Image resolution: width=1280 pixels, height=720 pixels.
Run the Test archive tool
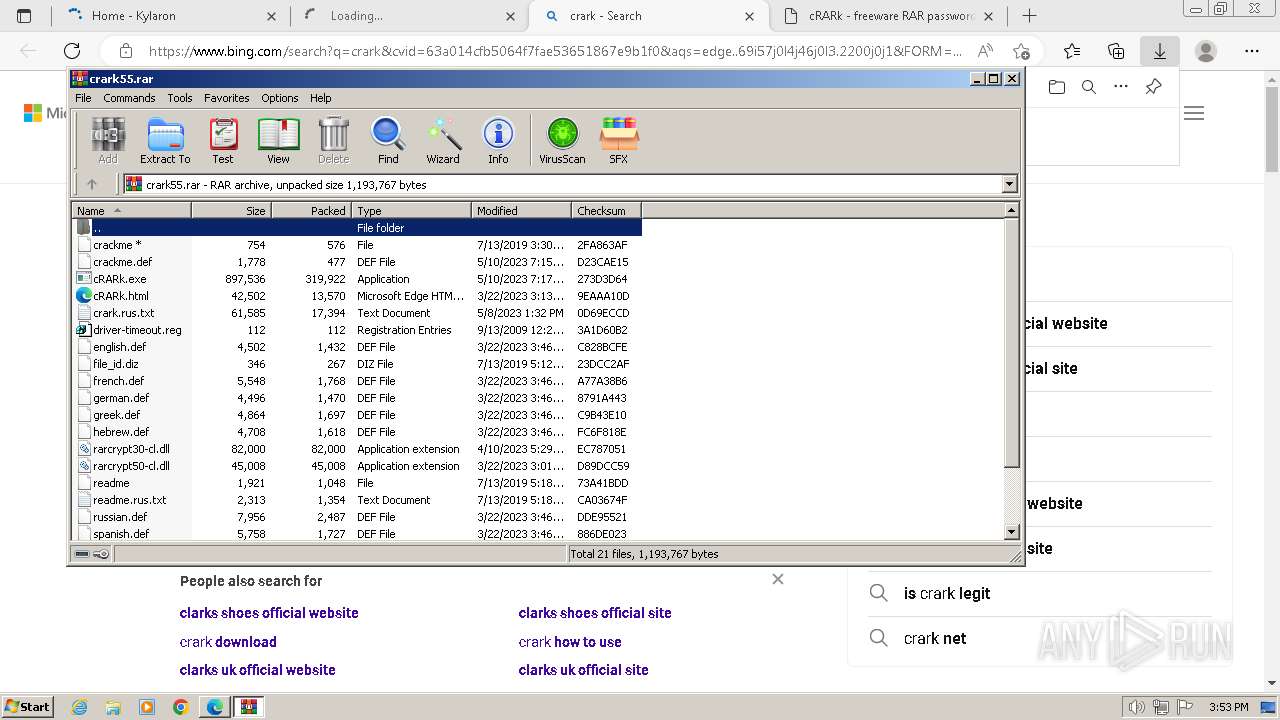223,140
